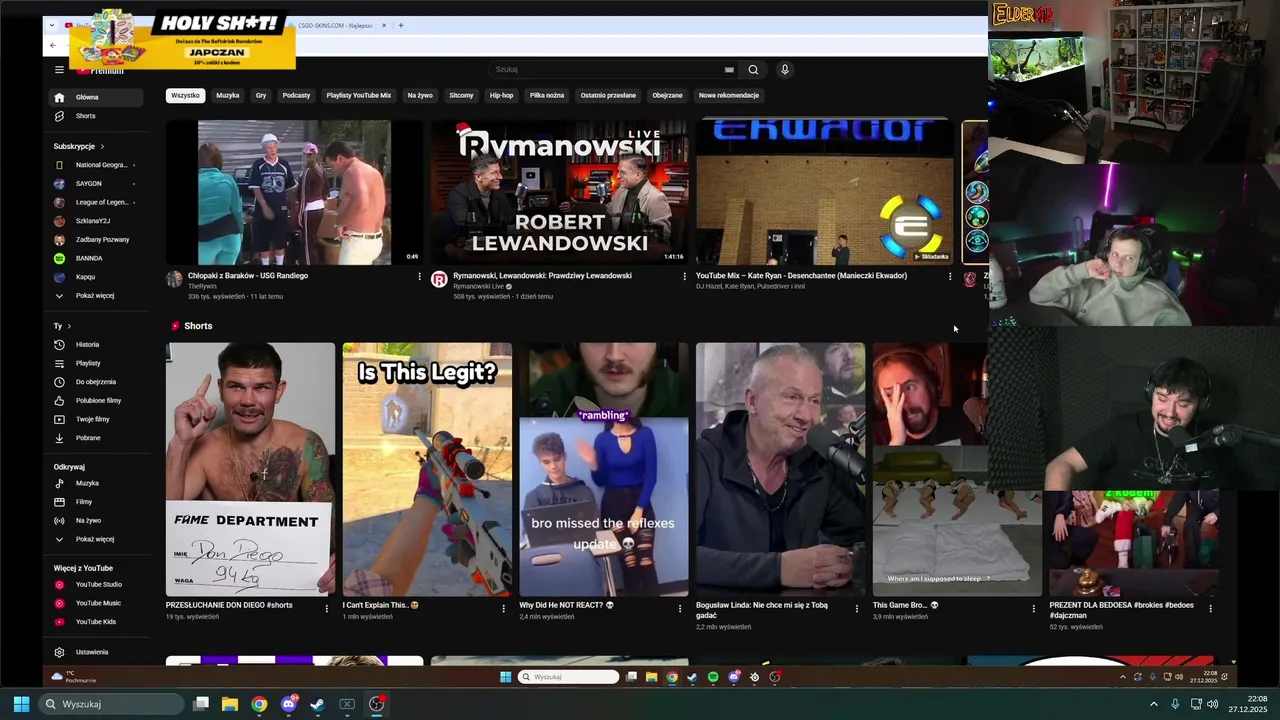Viewport: 1280px width, 720px height.
Task: Open Filmy under Odkrywaj
Action: pos(97,502)
